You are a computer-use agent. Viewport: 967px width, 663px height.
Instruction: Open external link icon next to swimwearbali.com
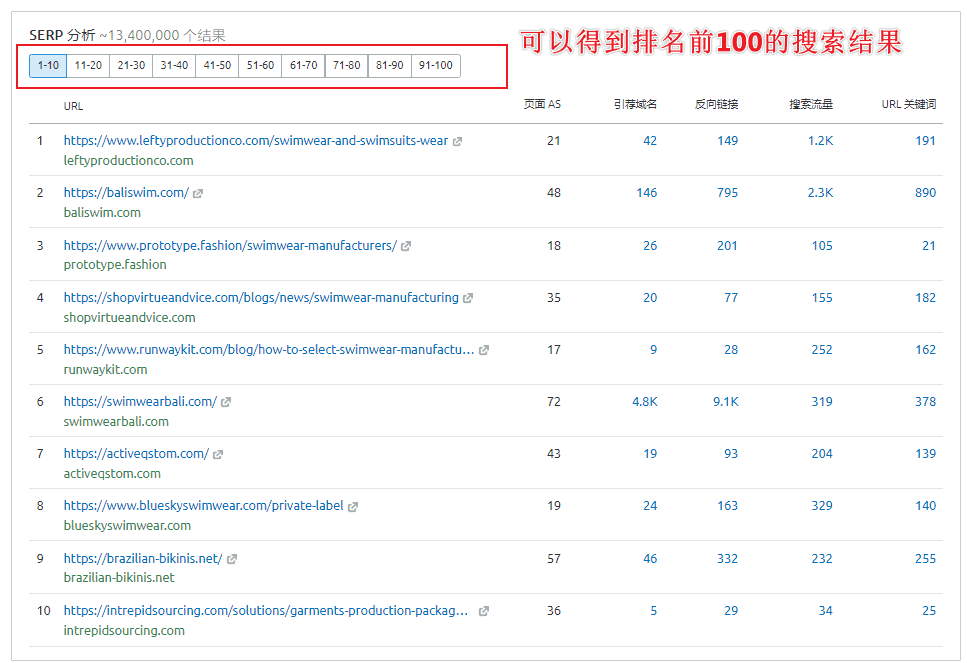226,402
